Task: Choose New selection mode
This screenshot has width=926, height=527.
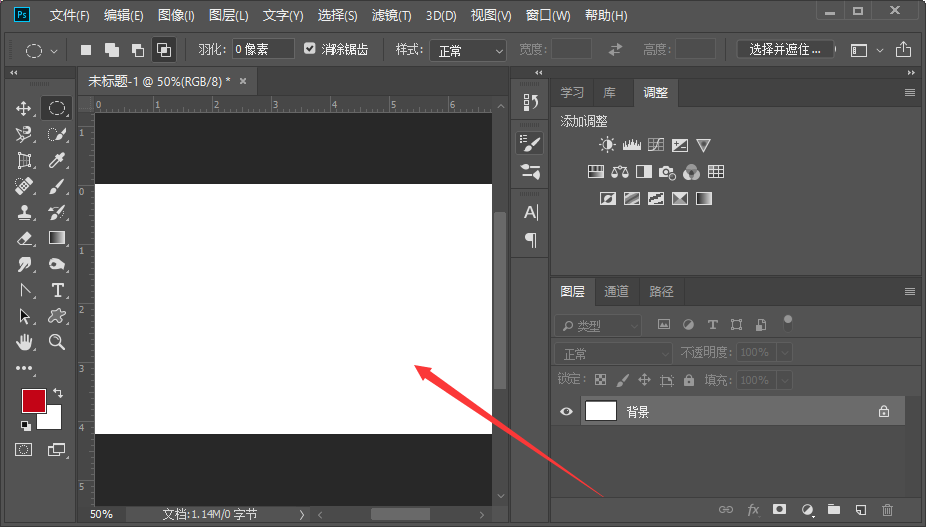Action: (x=86, y=50)
